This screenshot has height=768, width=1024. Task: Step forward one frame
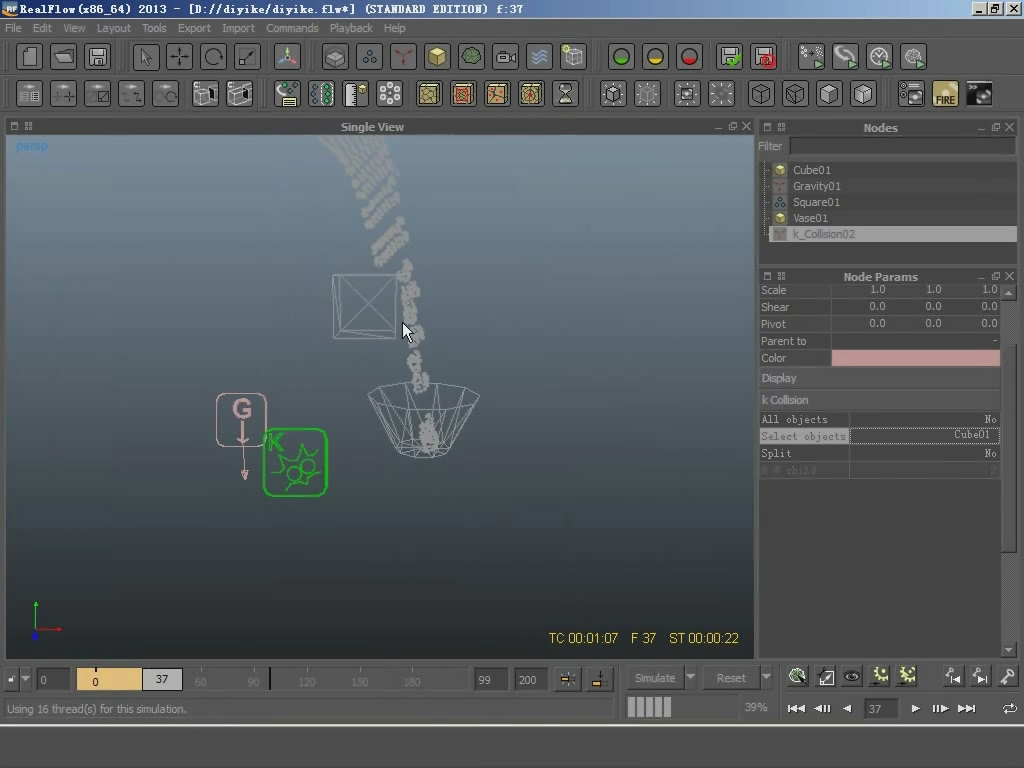940,709
